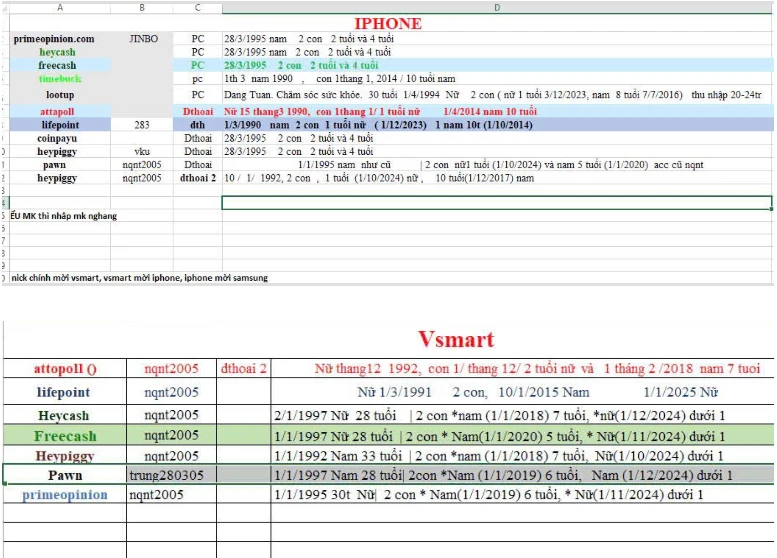Screen dimensions: 777x558
Task: Click nqnt2005 in the Vsmart primeopinion row
Action: tap(171, 495)
